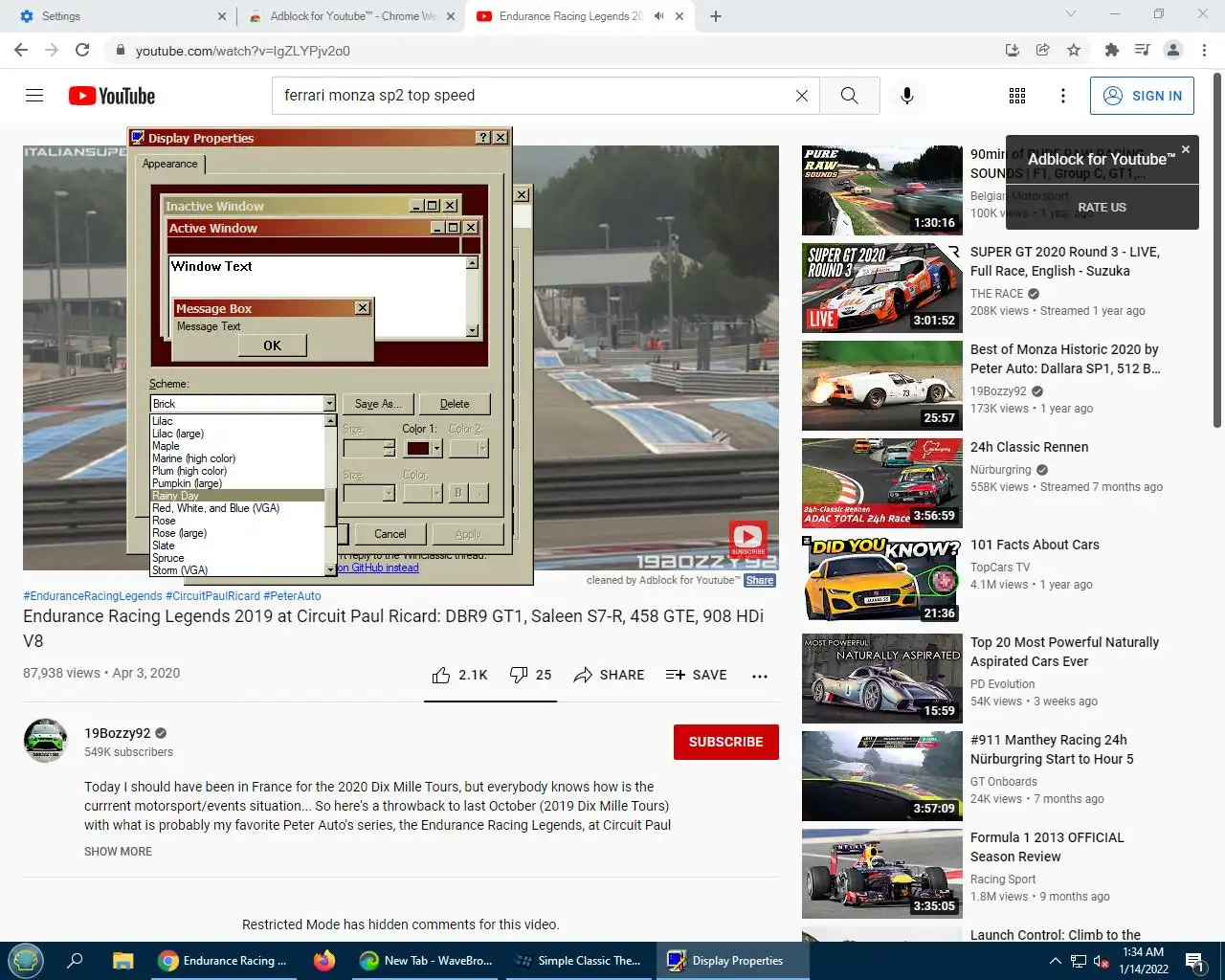Choose Maple scheme from list
The width and height of the screenshot is (1225, 980).
(x=237, y=446)
